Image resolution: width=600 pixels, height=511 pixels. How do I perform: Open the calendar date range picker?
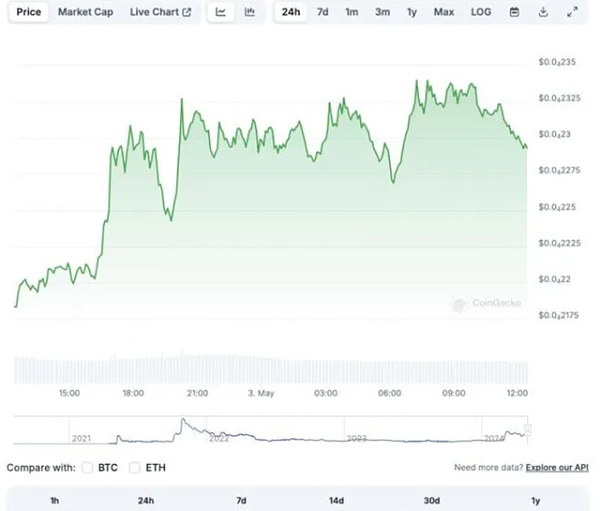tap(514, 12)
